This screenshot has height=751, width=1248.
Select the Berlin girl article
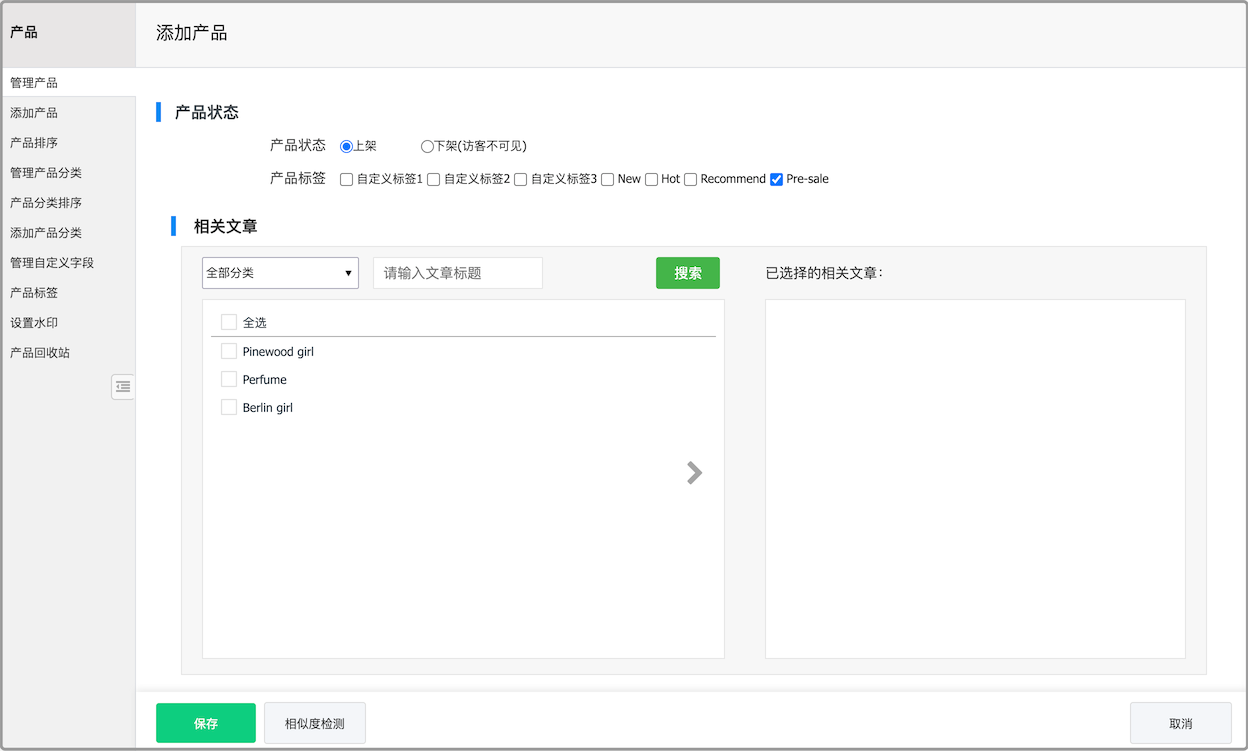coord(228,407)
